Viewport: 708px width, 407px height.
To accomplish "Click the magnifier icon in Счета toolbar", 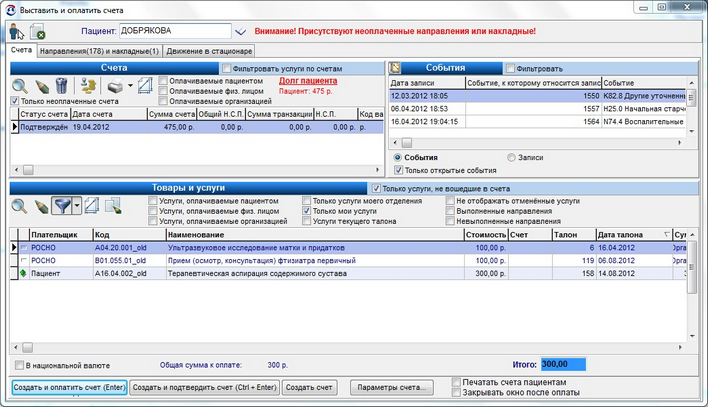I will point(20,85).
